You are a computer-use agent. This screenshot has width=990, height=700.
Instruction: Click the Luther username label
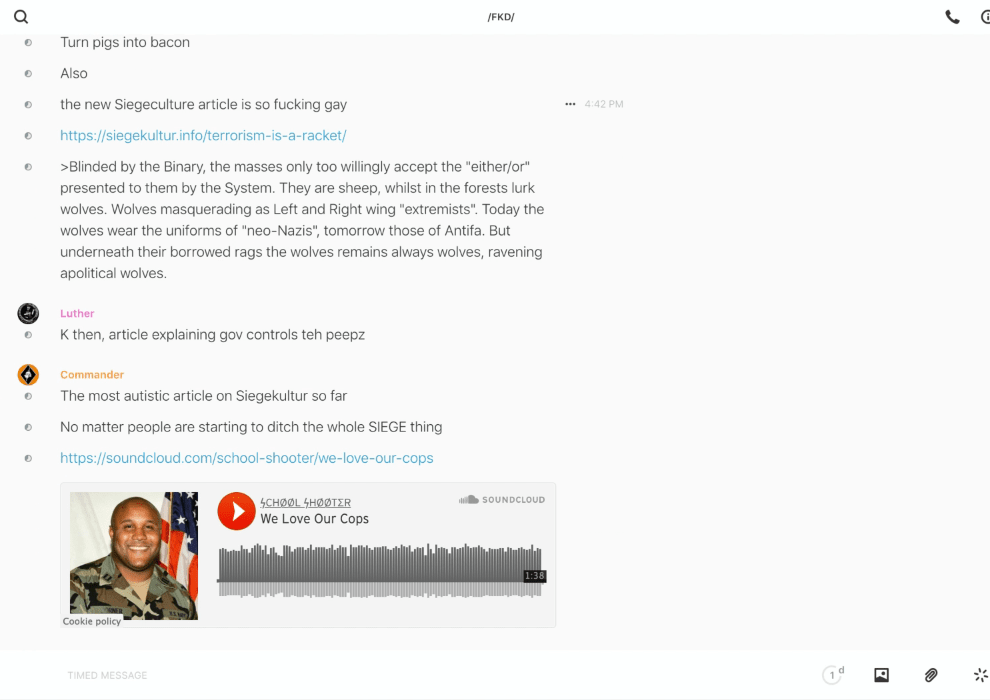[x=77, y=314]
